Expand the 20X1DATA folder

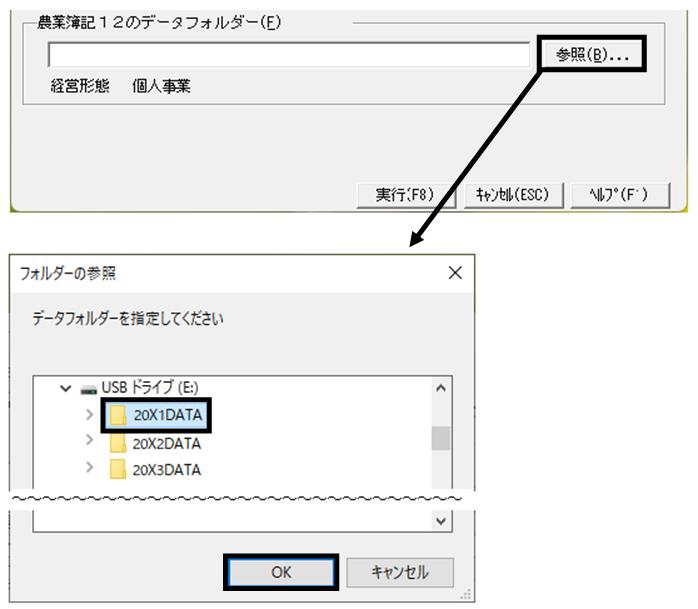(89, 414)
